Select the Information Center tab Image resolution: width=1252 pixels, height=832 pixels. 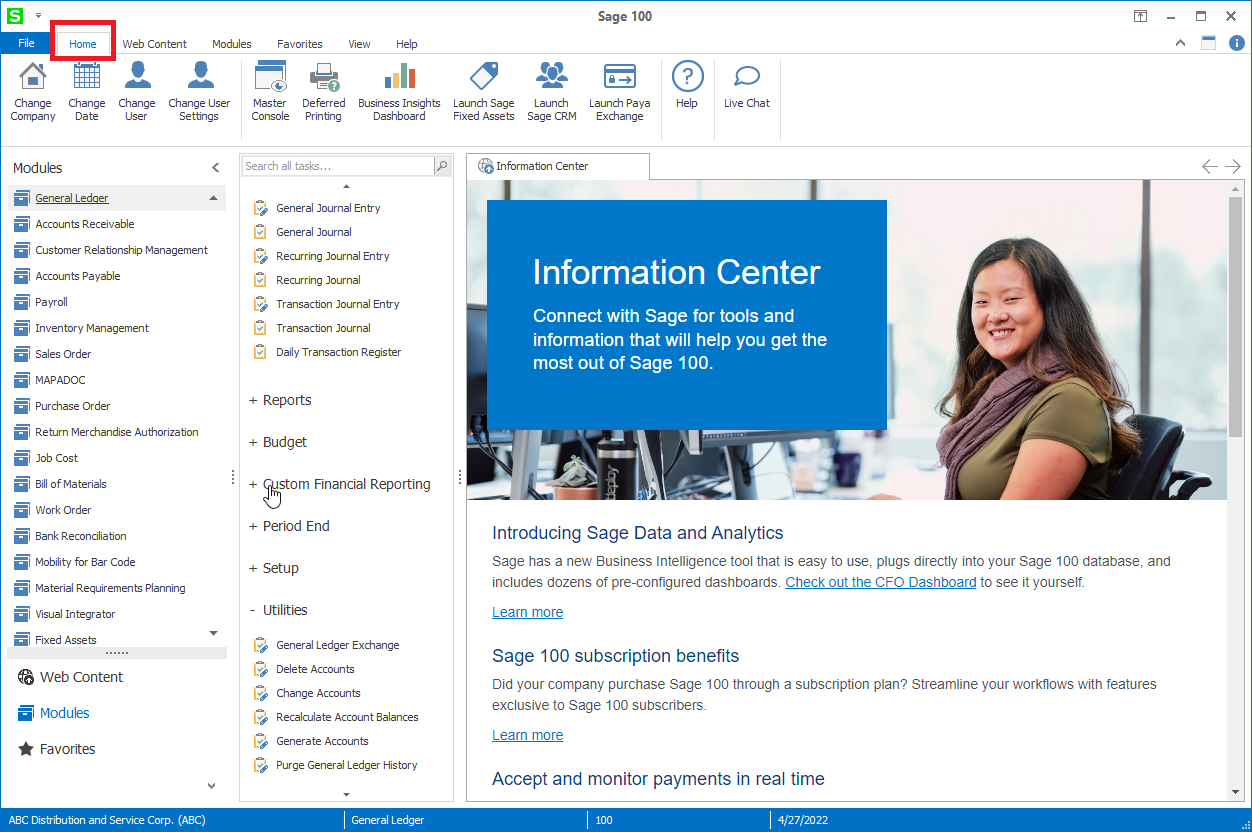(x=558, y=166)
